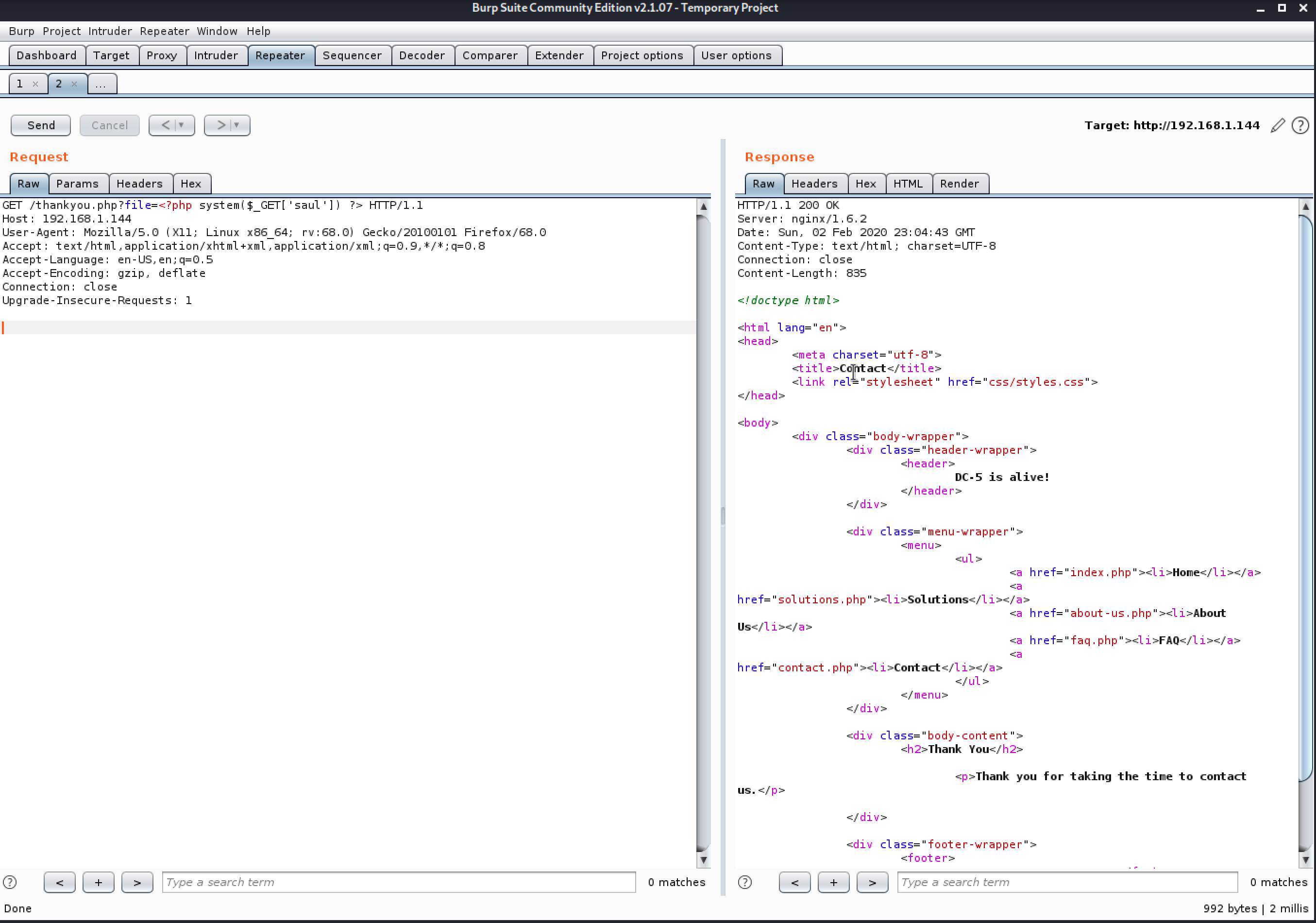The height and width of the screenshot is (923, 1316).
Task: Go to next match in response search
Action: click(x=872, y=882)
